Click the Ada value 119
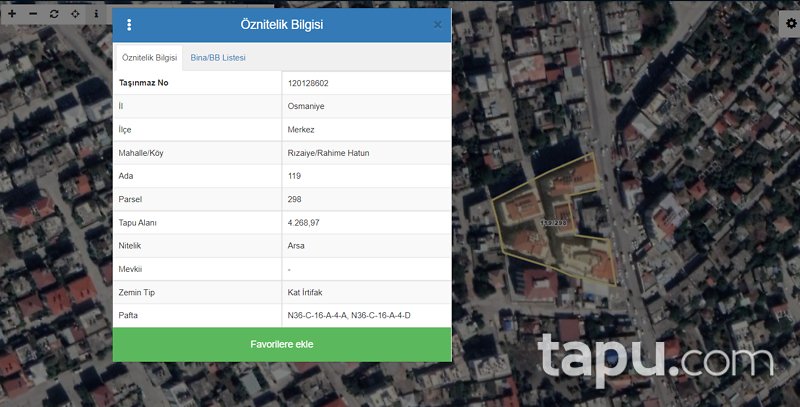800x407 pixels. point(294,176)
